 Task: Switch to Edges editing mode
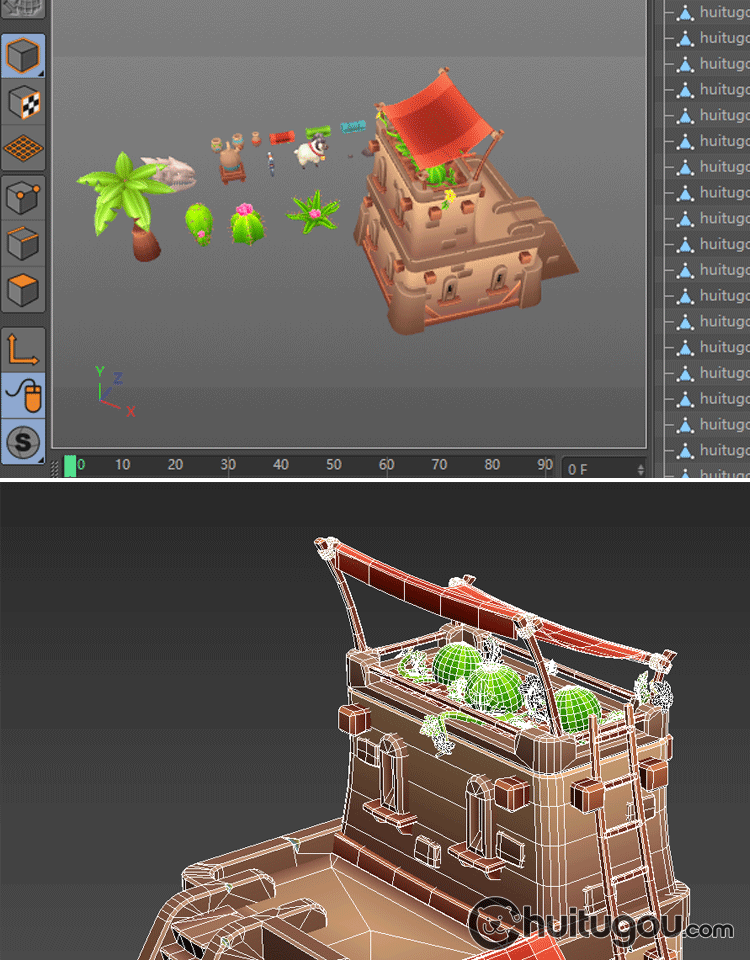23,244
